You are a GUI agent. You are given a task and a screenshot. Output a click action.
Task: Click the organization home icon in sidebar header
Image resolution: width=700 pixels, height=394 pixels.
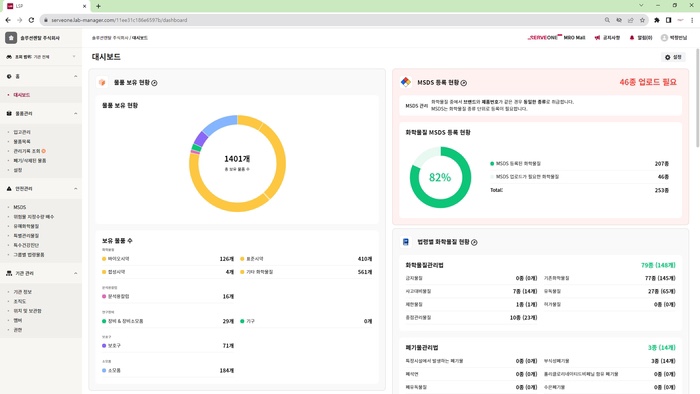tap(11, 38)
